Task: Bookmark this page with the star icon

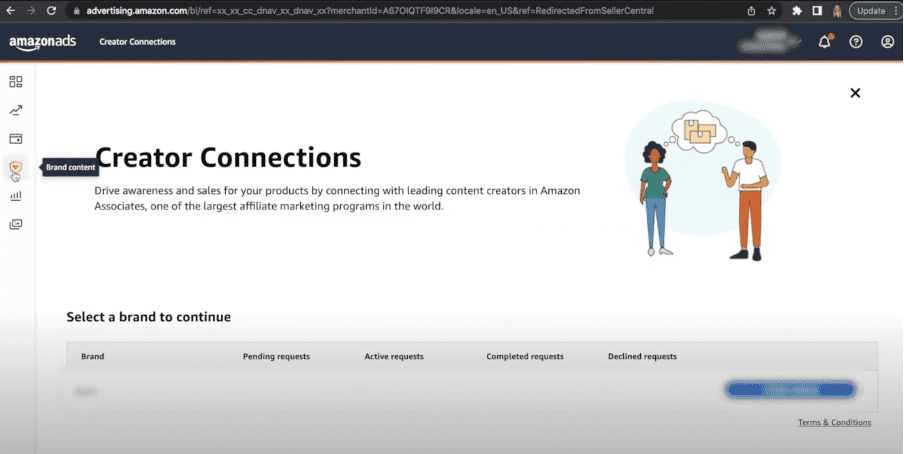Action: (x=773, y=10)
